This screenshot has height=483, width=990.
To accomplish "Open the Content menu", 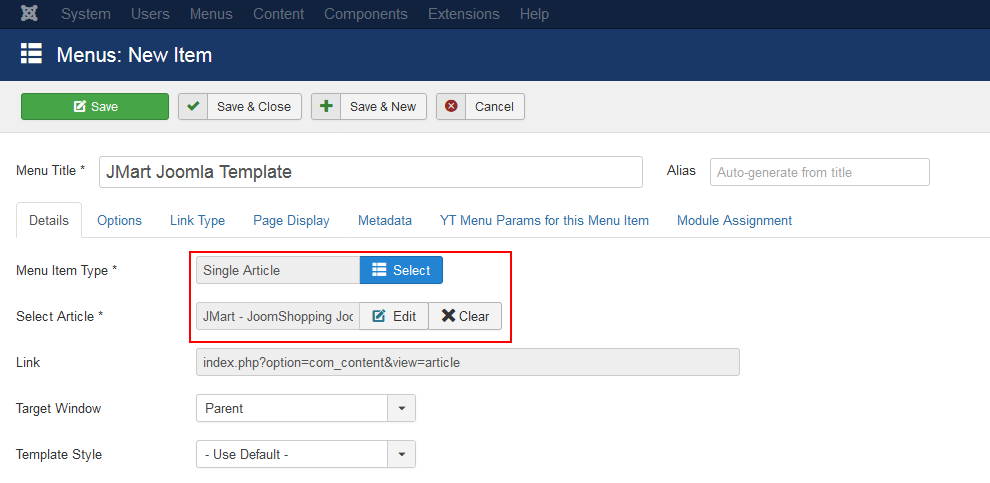I will (x=278, y=14).
